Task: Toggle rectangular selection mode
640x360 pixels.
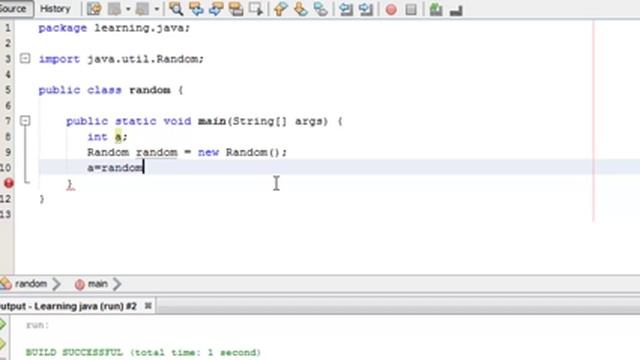Action: pyautogui.click(x=256, y=9)
